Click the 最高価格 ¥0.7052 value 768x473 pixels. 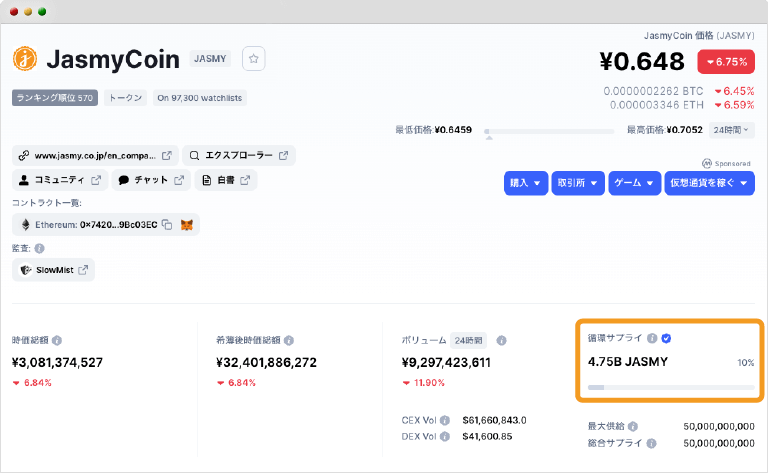point(685,130)
